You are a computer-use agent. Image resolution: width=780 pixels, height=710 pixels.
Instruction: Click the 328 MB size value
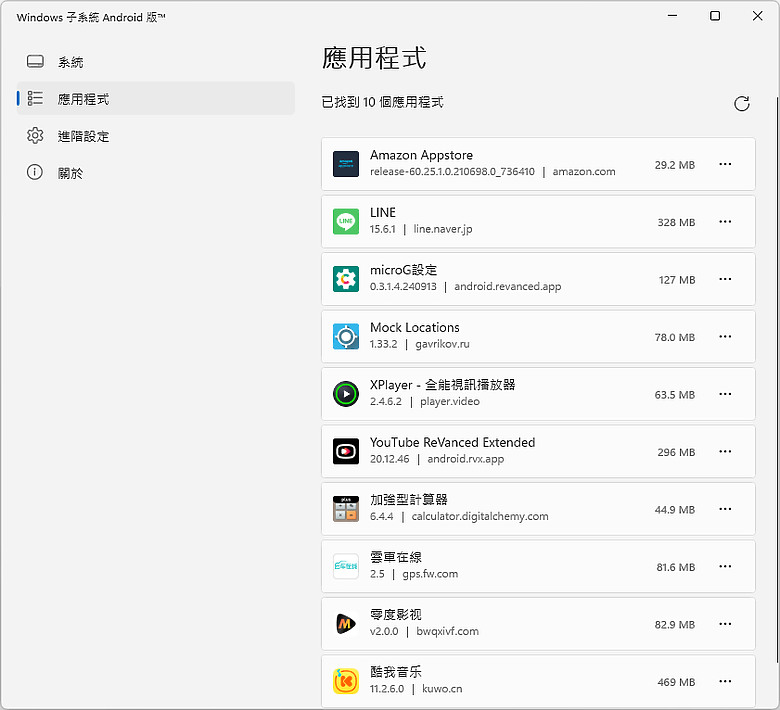(676, 222)
